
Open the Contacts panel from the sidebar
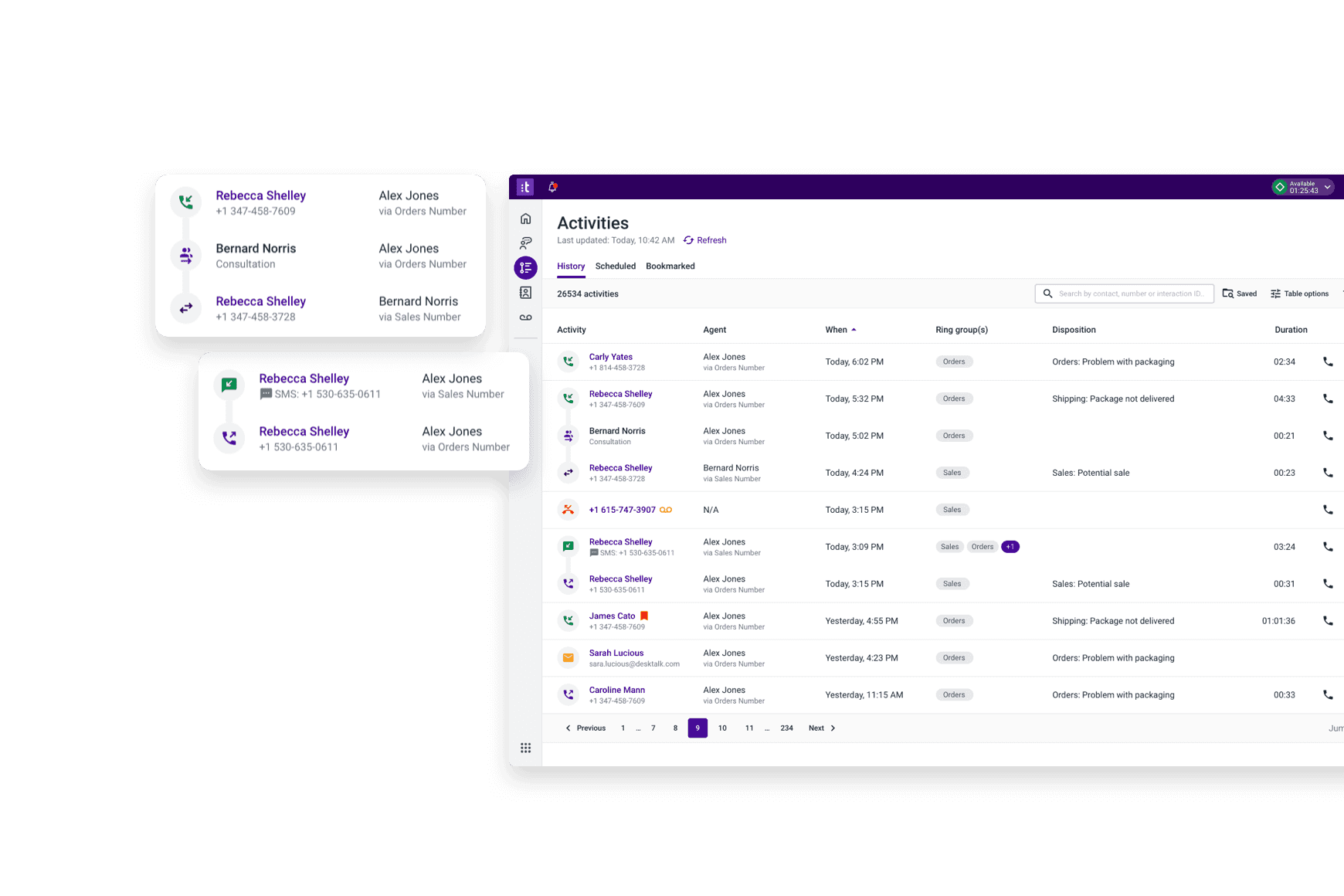[525, 293]
